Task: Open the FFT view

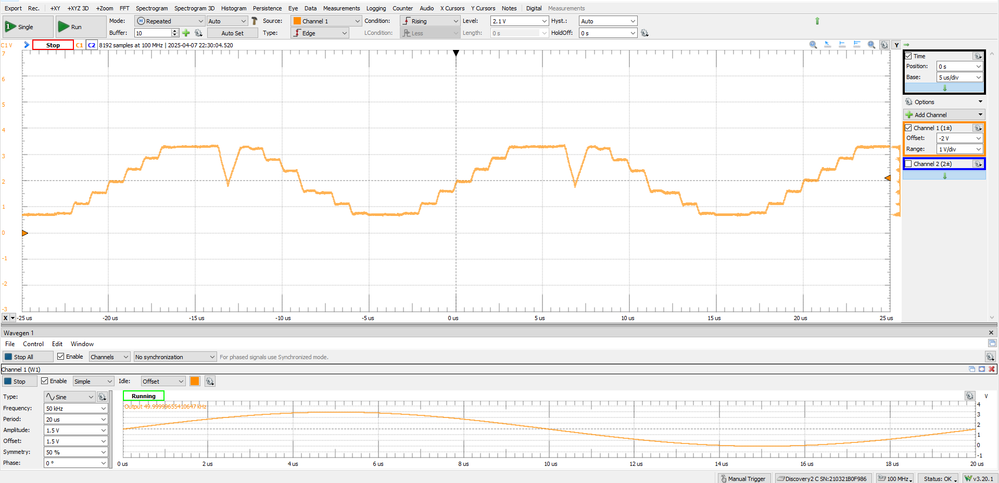Action: pos(124,8)
